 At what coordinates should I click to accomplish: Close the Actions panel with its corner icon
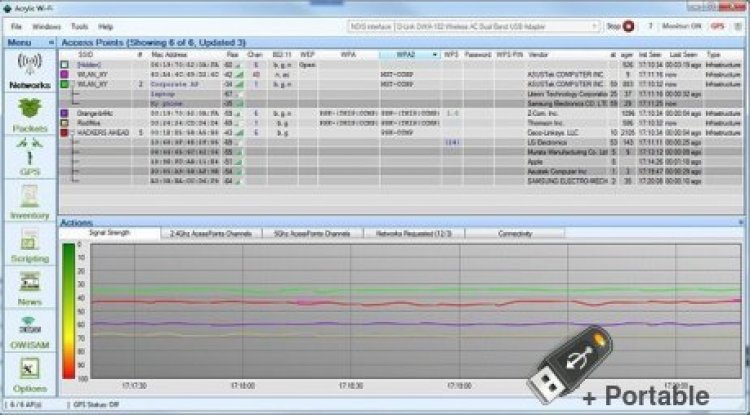741,222
